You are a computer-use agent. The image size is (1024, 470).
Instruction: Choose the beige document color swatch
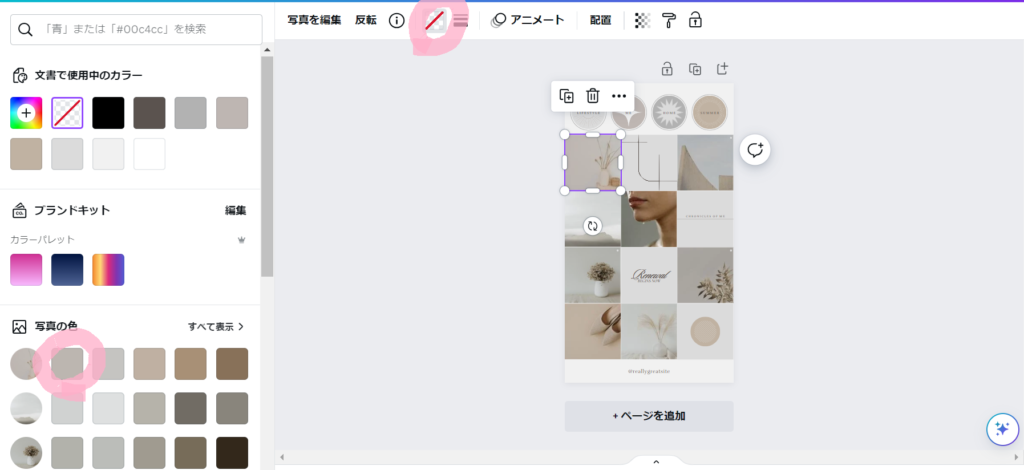(x=26, y=154)
